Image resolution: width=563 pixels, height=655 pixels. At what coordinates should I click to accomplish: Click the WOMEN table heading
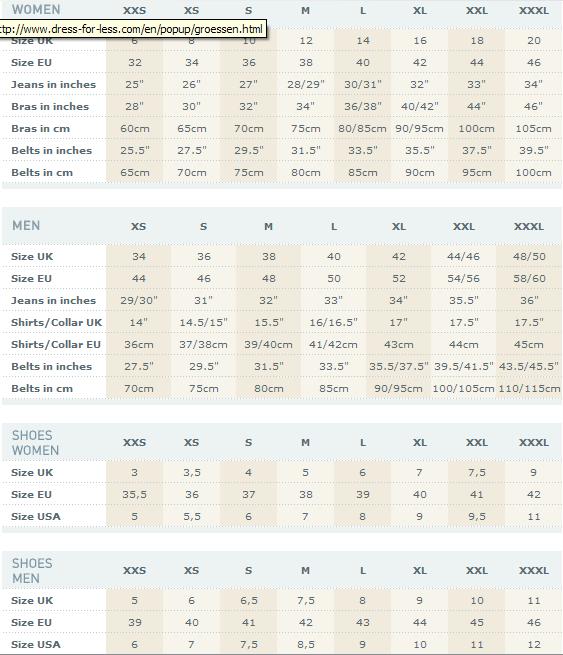point(36,9)
